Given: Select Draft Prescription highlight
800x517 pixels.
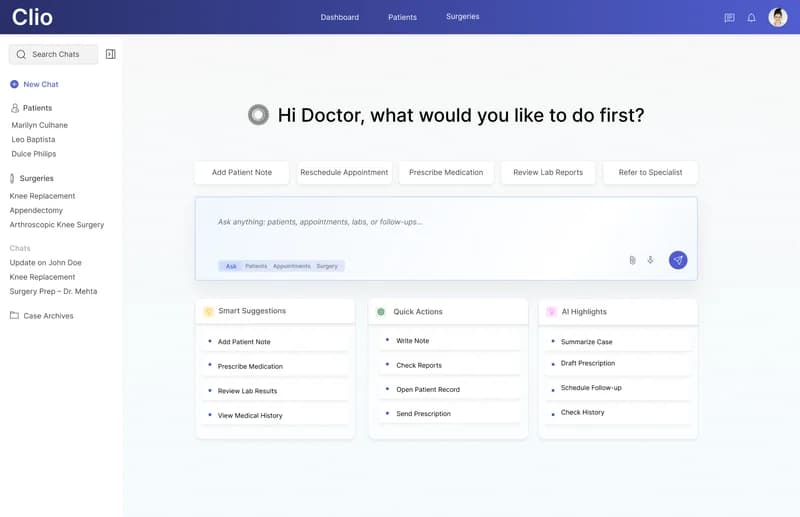Looking at the screenshot, I should point(618,363).
